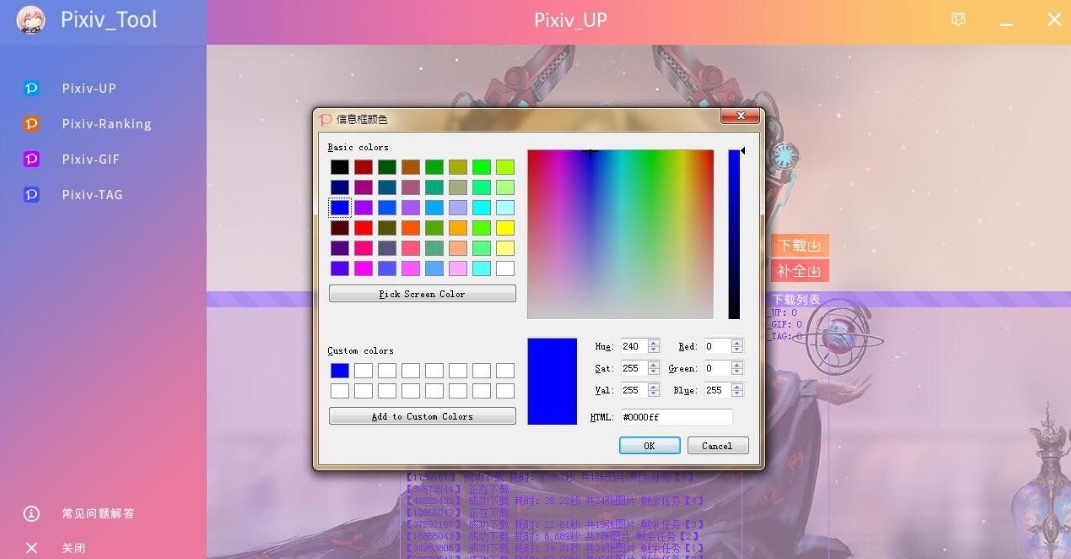Pick a color in the hue-saturation spectrum

tap(620, 234)
